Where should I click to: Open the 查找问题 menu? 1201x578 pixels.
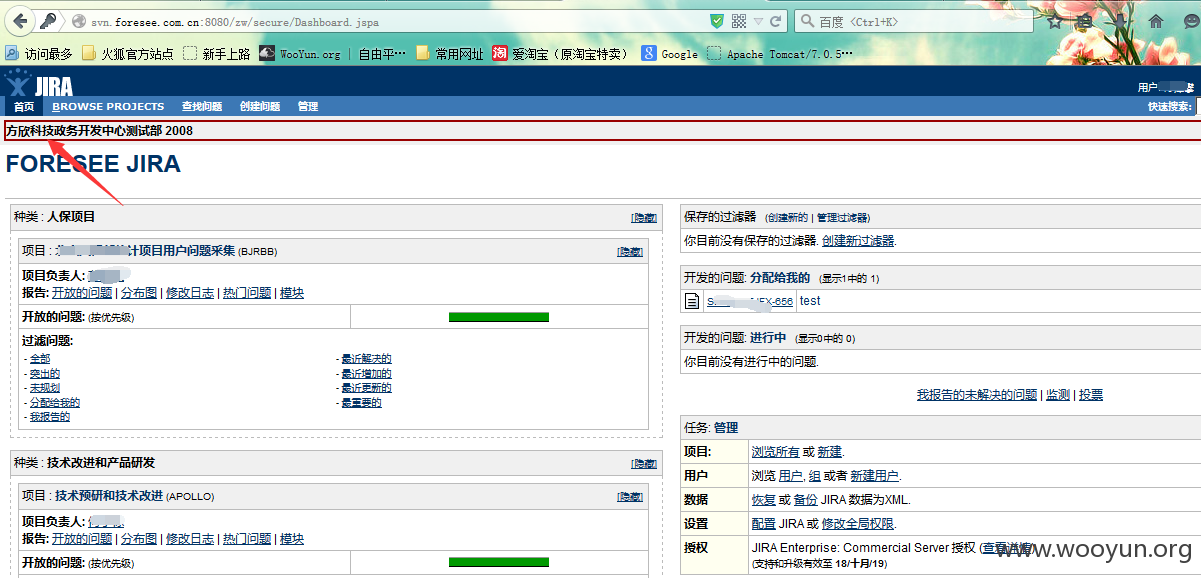[202, 106]
